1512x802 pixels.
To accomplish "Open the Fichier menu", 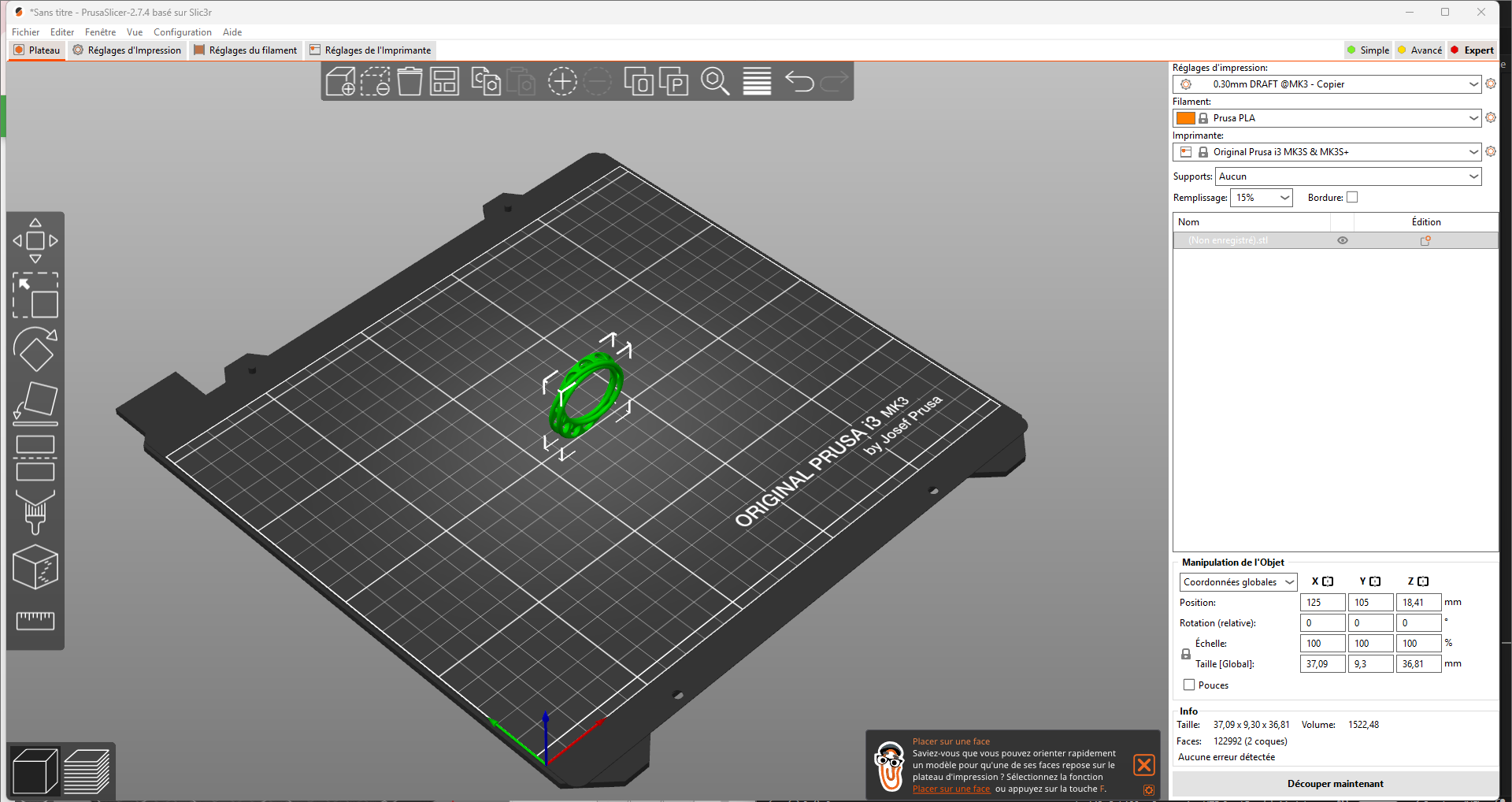I will (25, 32).
